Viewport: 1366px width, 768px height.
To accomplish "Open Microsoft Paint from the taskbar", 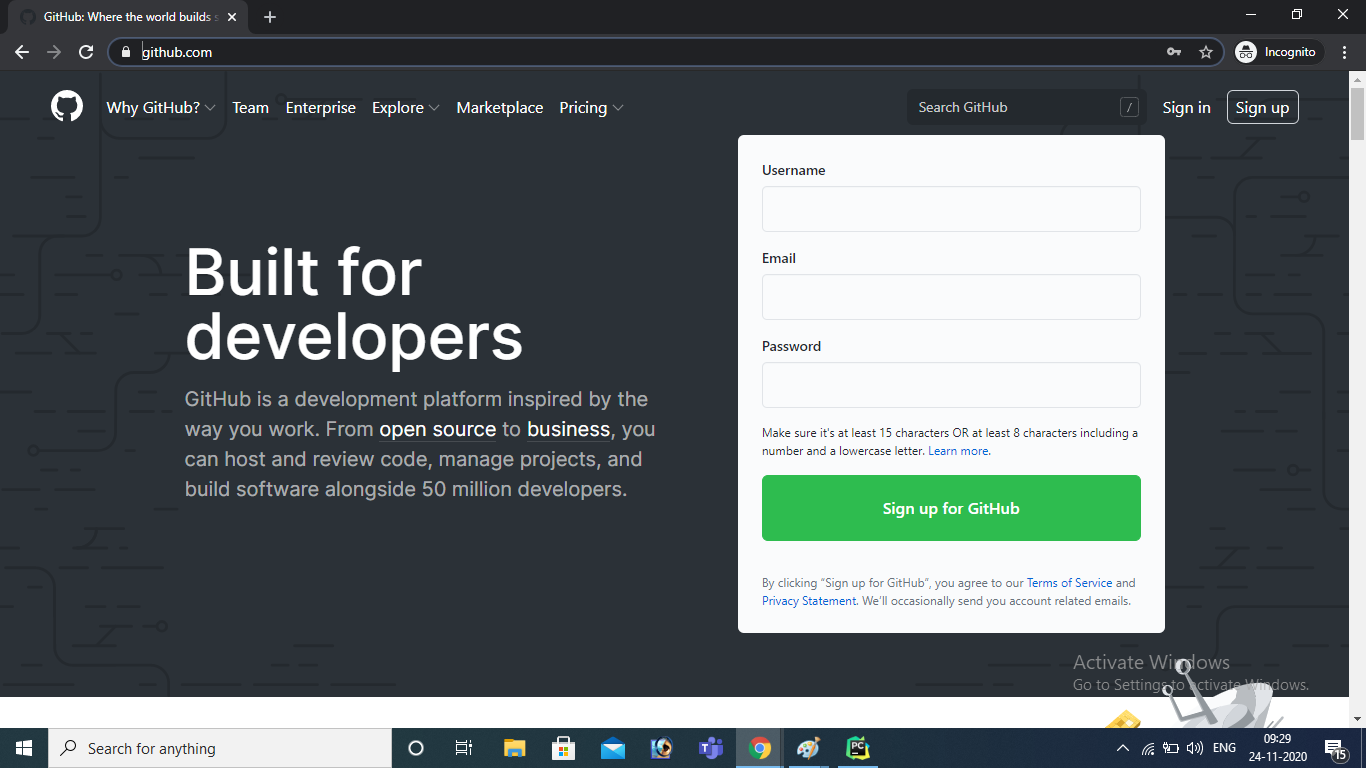I will pos(808,747).
